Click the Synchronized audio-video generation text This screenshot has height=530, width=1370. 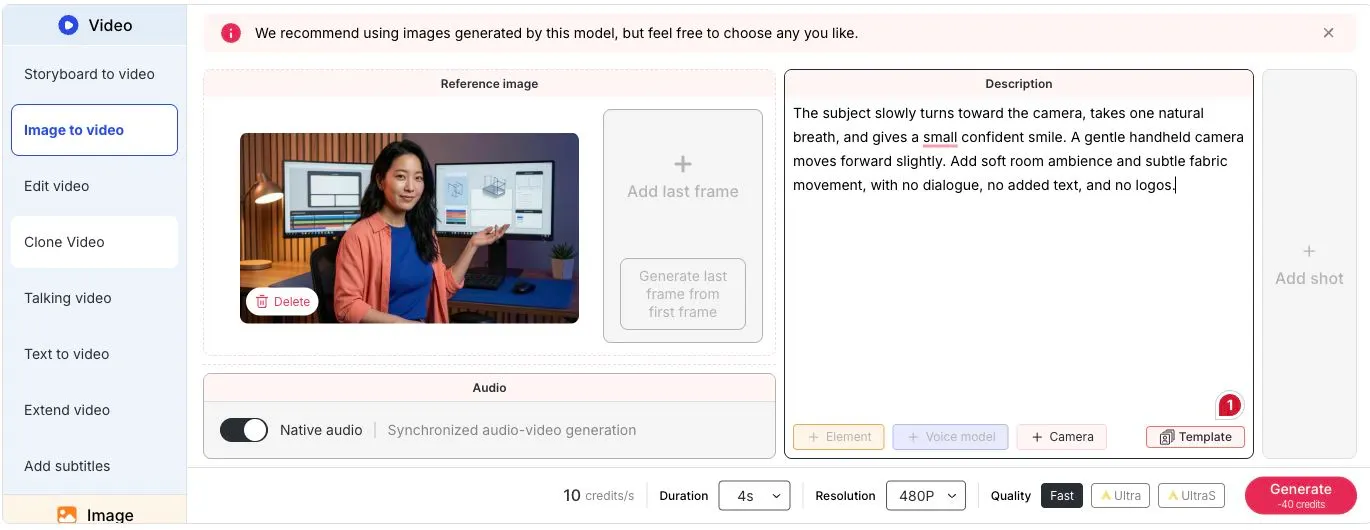[512, 430]
